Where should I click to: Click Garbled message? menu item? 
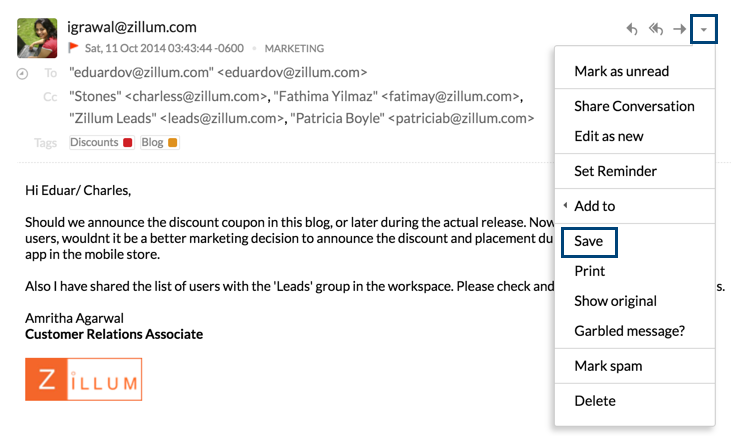tap(629, 331)
